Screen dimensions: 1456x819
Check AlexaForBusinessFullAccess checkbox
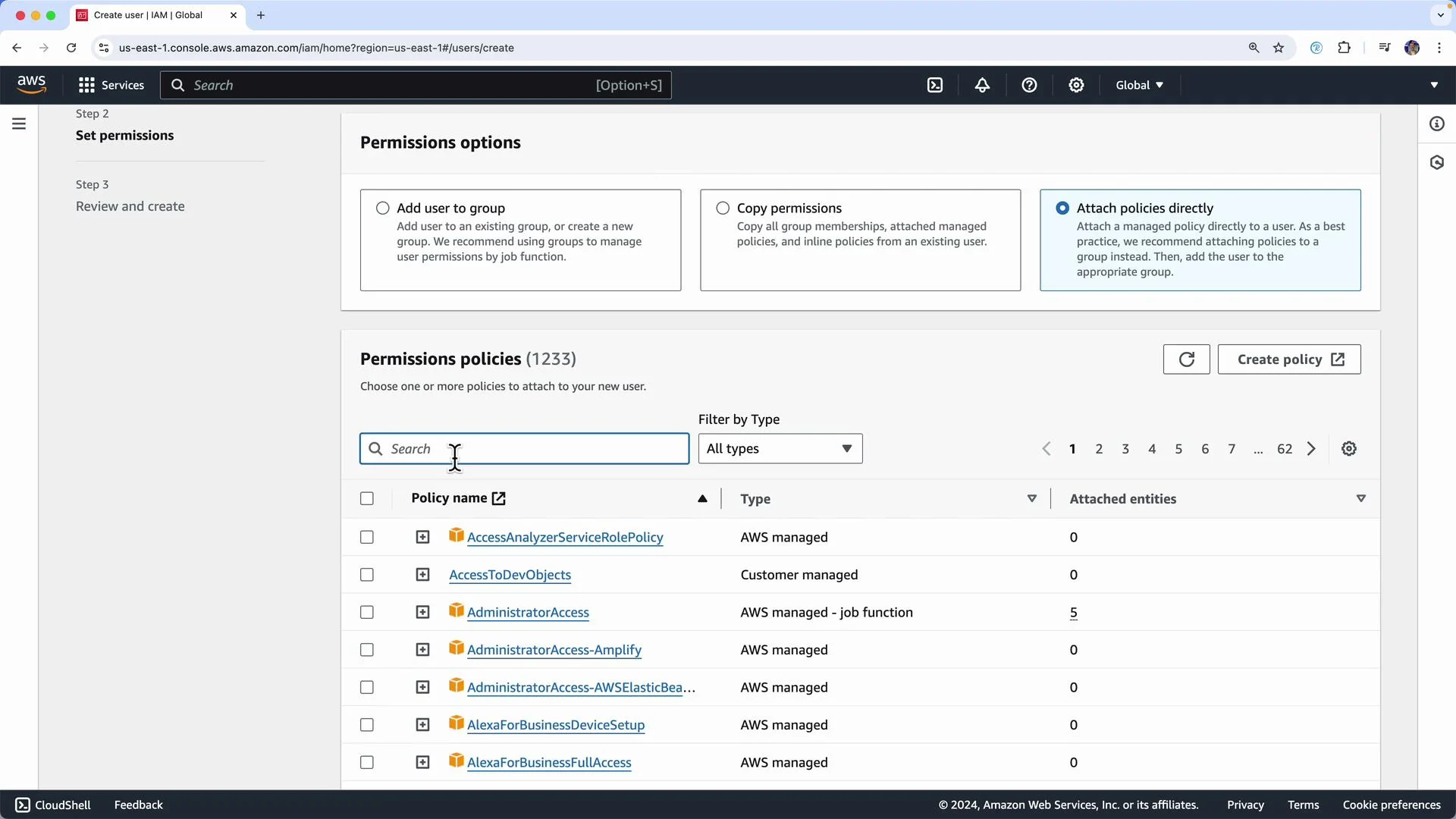pos(367,762)
